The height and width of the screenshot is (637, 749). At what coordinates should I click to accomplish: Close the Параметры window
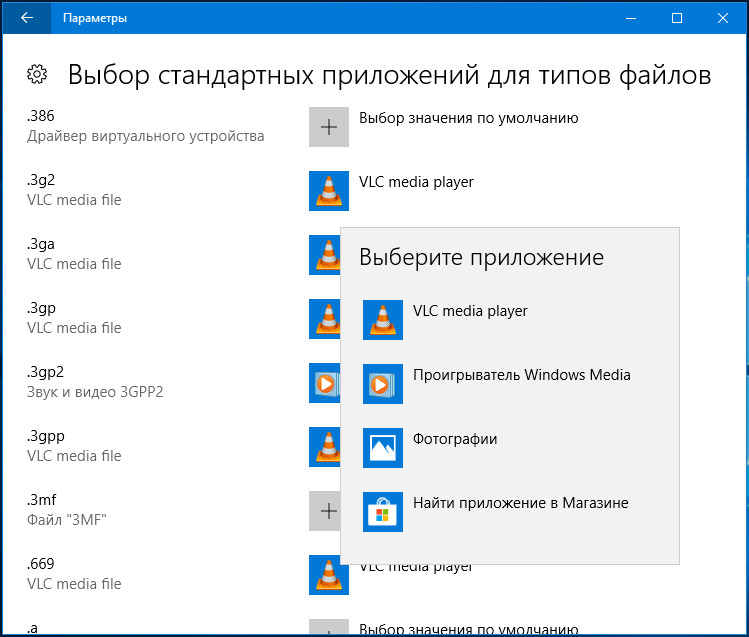click(x=723, y=18)
